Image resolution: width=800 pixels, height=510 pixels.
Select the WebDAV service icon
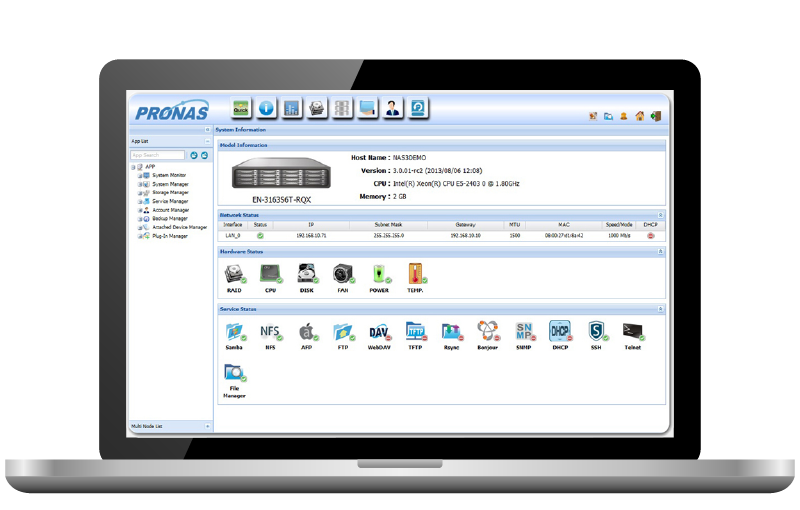tap(379, 332)
